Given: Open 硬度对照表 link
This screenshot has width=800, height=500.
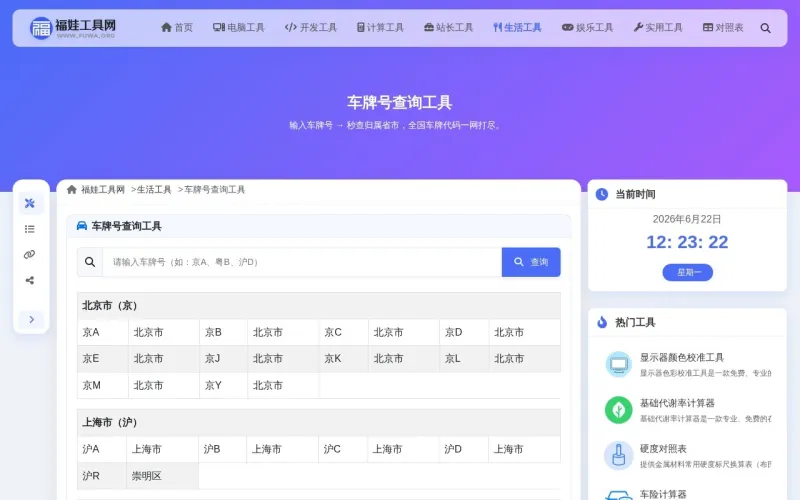Looking at the screenshot, I should pyautogui.click(x=663, y=448).
